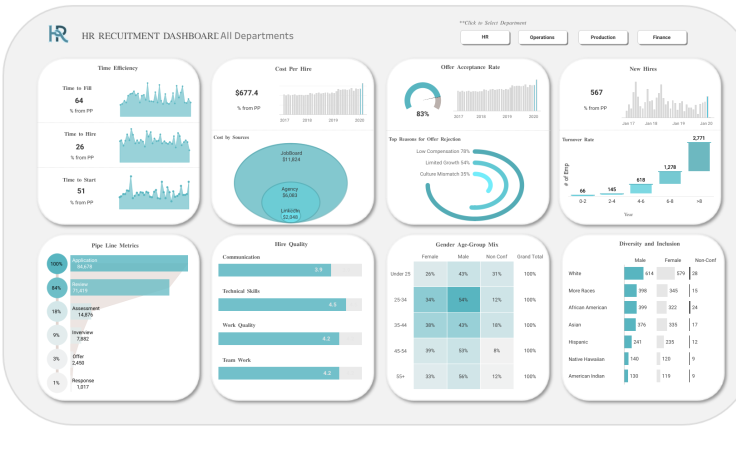Click the 83% offer acceptance gauge
Viewport: 736px width, 454px height.
pos(422,98)
